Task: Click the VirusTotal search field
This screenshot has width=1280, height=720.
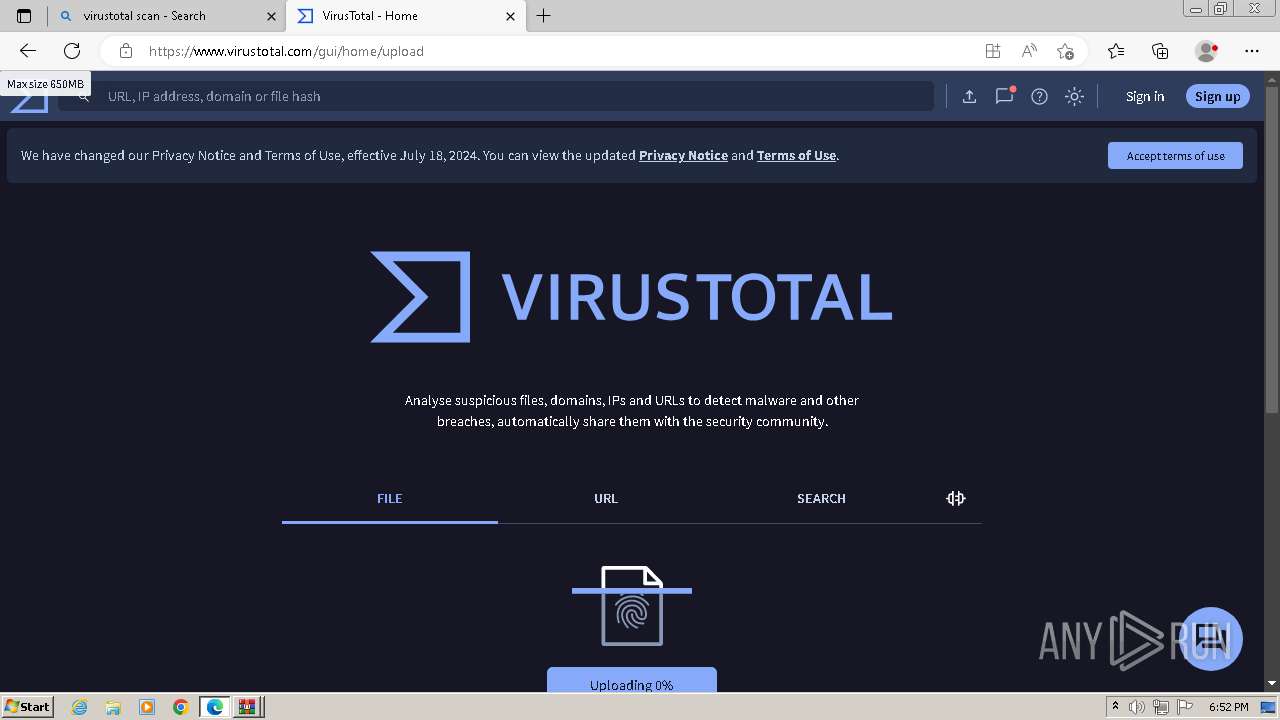Action: pos(496,96)
